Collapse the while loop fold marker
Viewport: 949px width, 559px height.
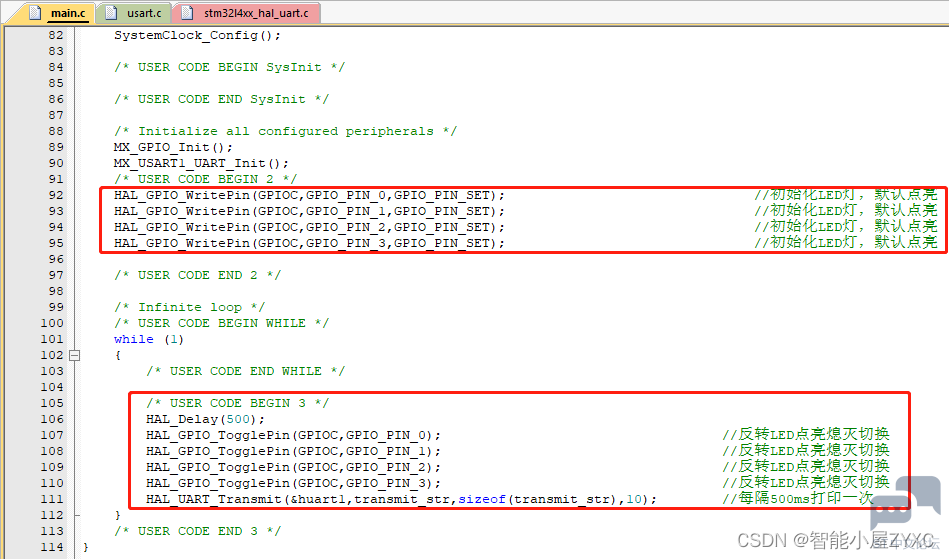[74, 355]
